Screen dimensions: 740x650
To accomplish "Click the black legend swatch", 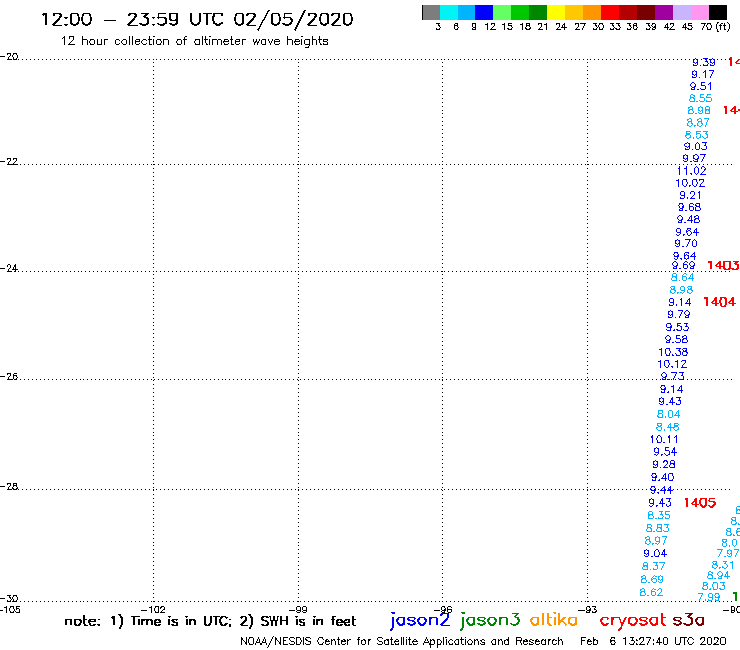I will pyautogui.click(x=718, y=13).
